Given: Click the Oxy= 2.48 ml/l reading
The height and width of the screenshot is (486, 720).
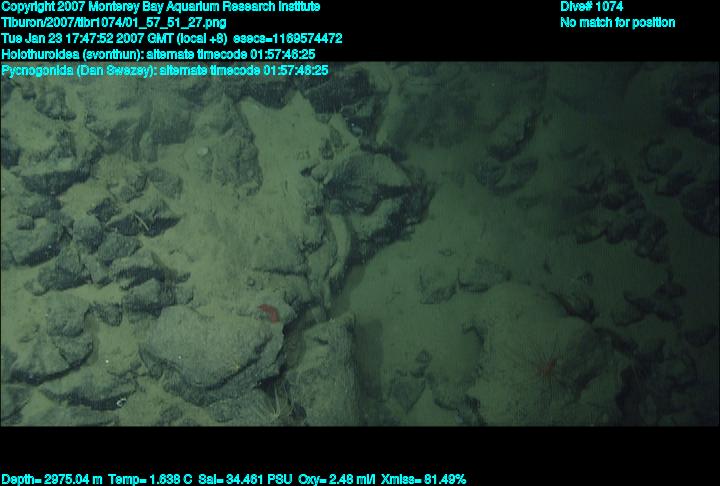Looking at the screenshot, I should (337, 480).
